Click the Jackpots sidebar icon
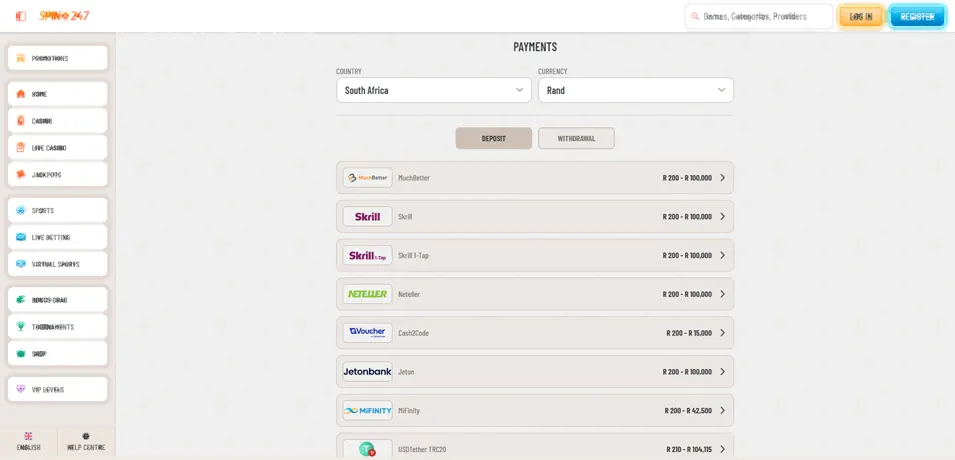This screenshot has width=955, height=460. (x=21, y=175)
